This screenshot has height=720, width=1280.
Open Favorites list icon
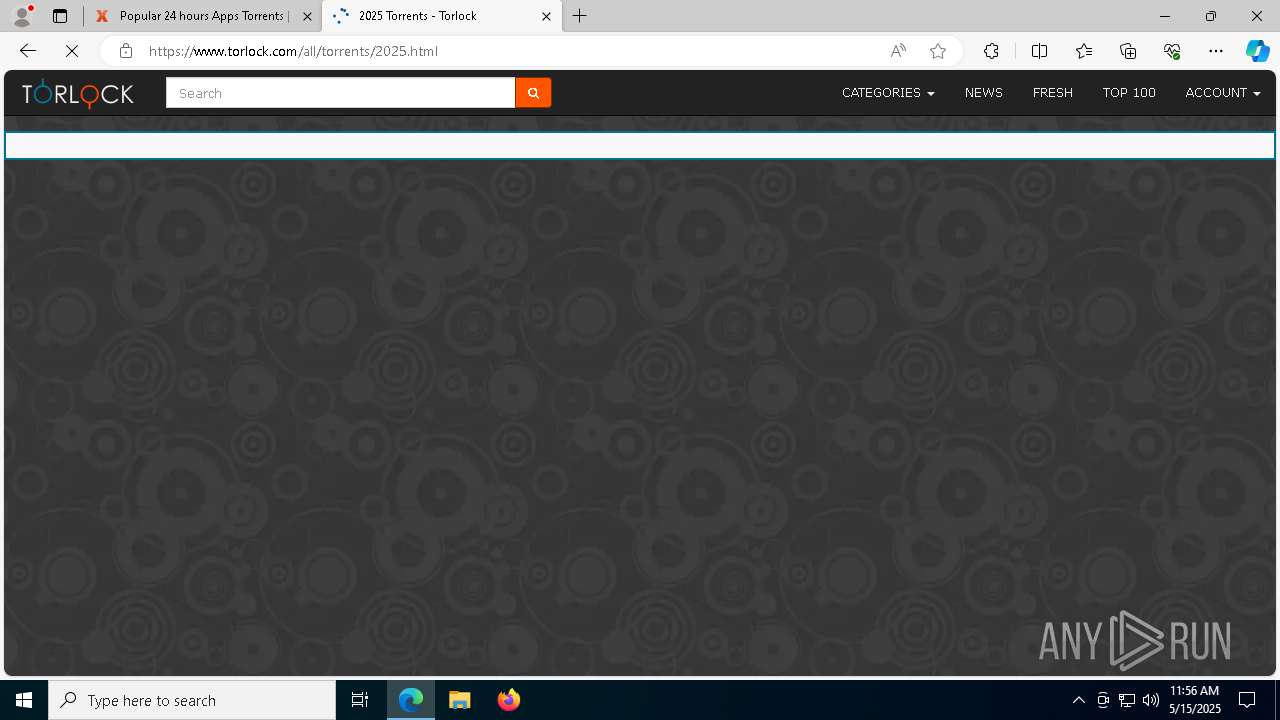coord(1084,51)
